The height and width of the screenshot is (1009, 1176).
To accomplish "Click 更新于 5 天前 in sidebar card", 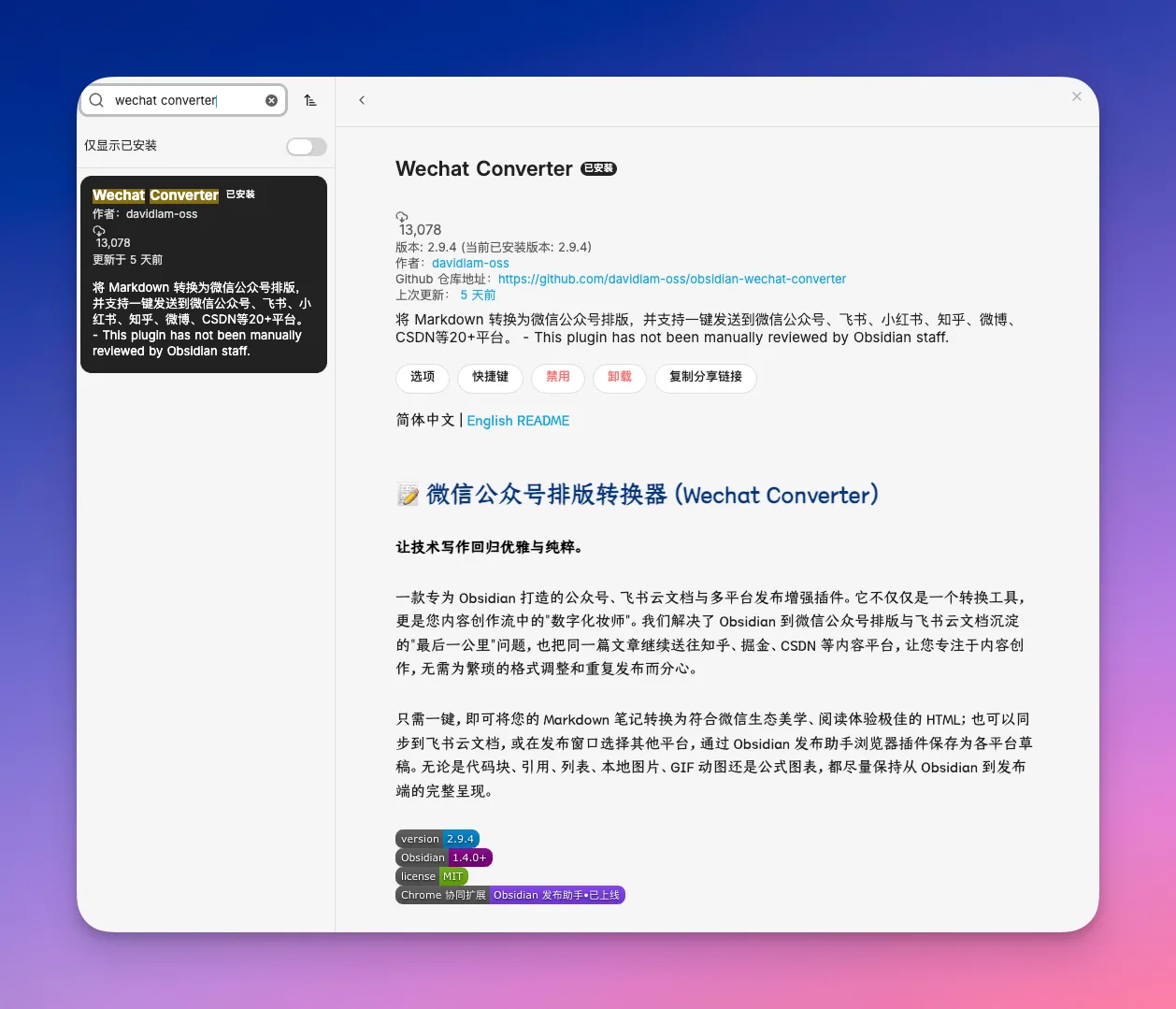I will coord(127,260).
